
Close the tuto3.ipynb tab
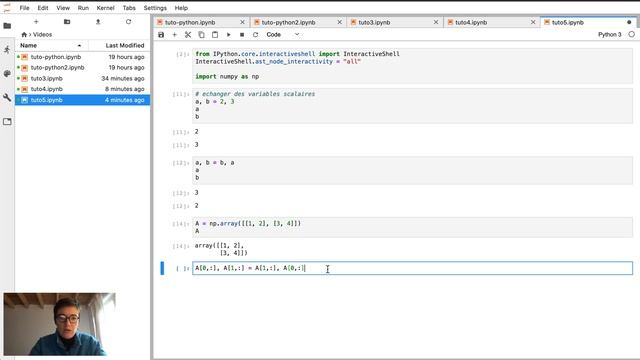[x=436, y=22]
